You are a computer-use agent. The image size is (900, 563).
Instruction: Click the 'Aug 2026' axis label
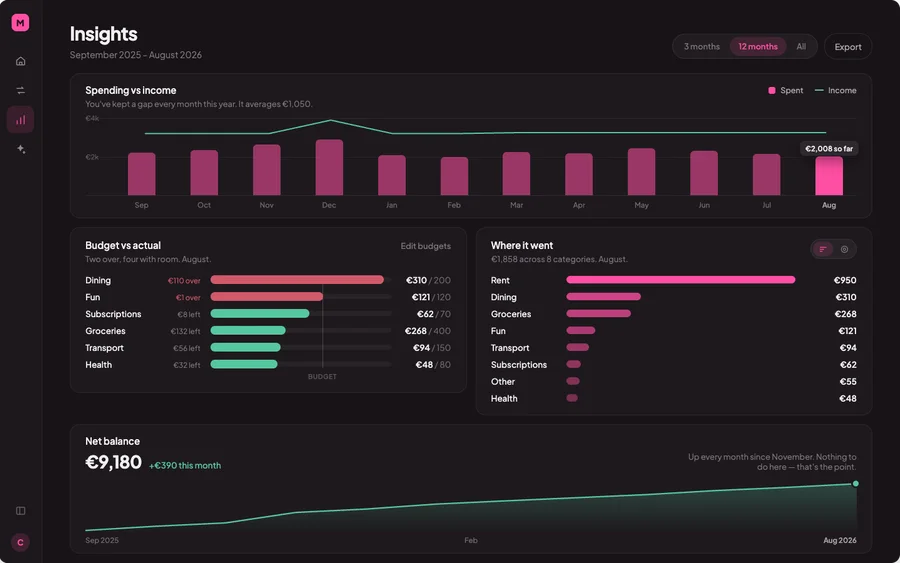(x=840, y=540)
